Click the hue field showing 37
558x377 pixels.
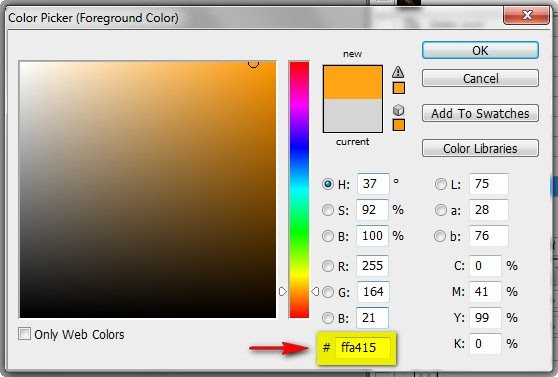click(373, 184)
